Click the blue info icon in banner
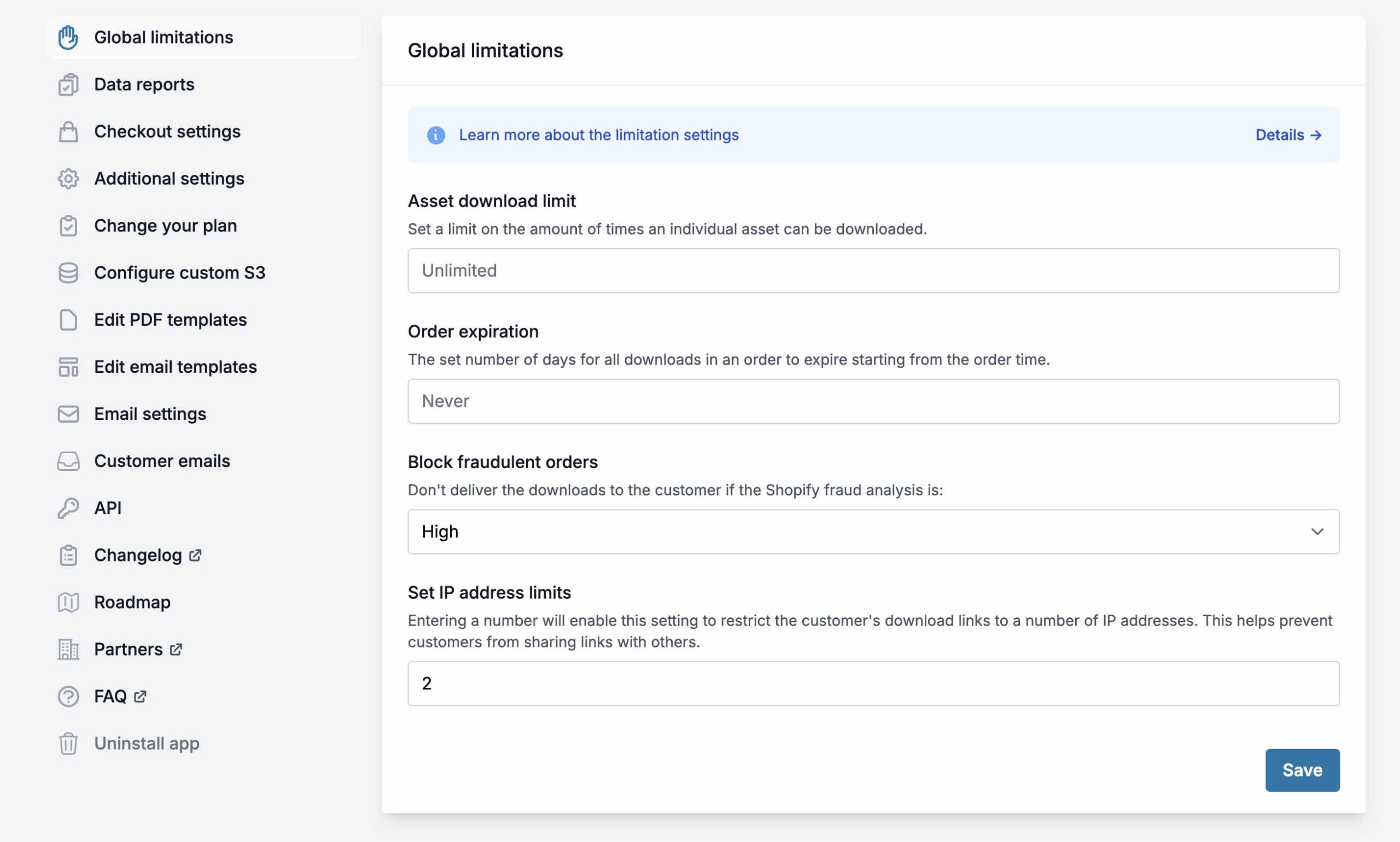 point(435,135)
